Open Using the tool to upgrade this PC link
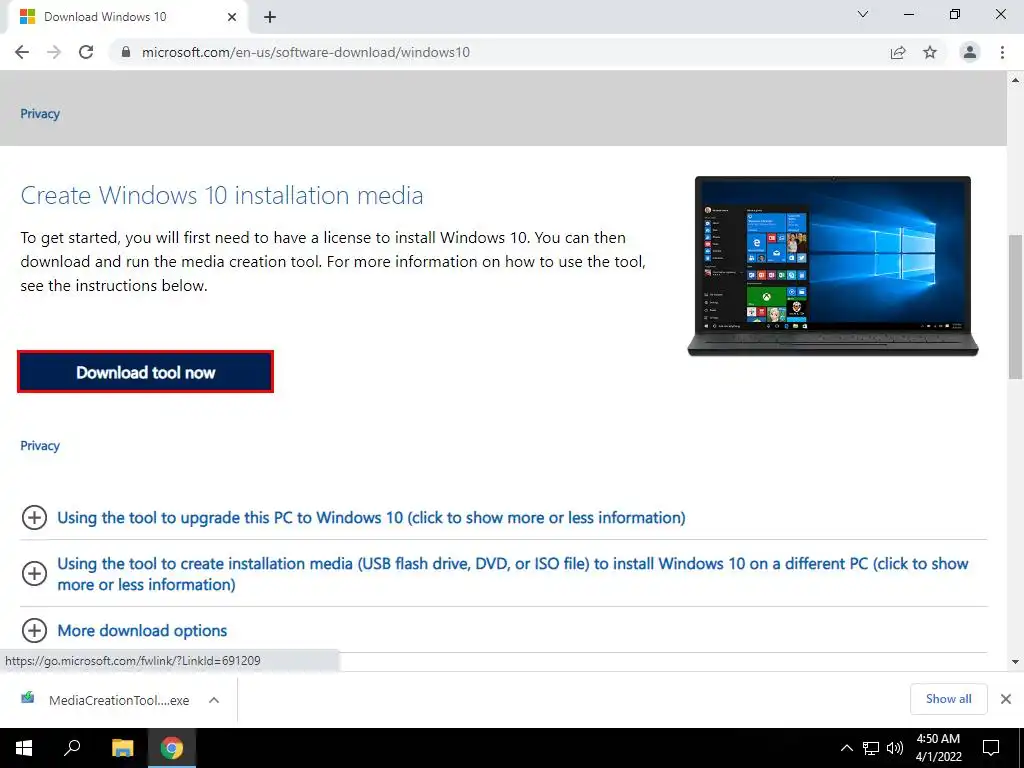This screenshot has width=1024, height=768. click(372, 517)
